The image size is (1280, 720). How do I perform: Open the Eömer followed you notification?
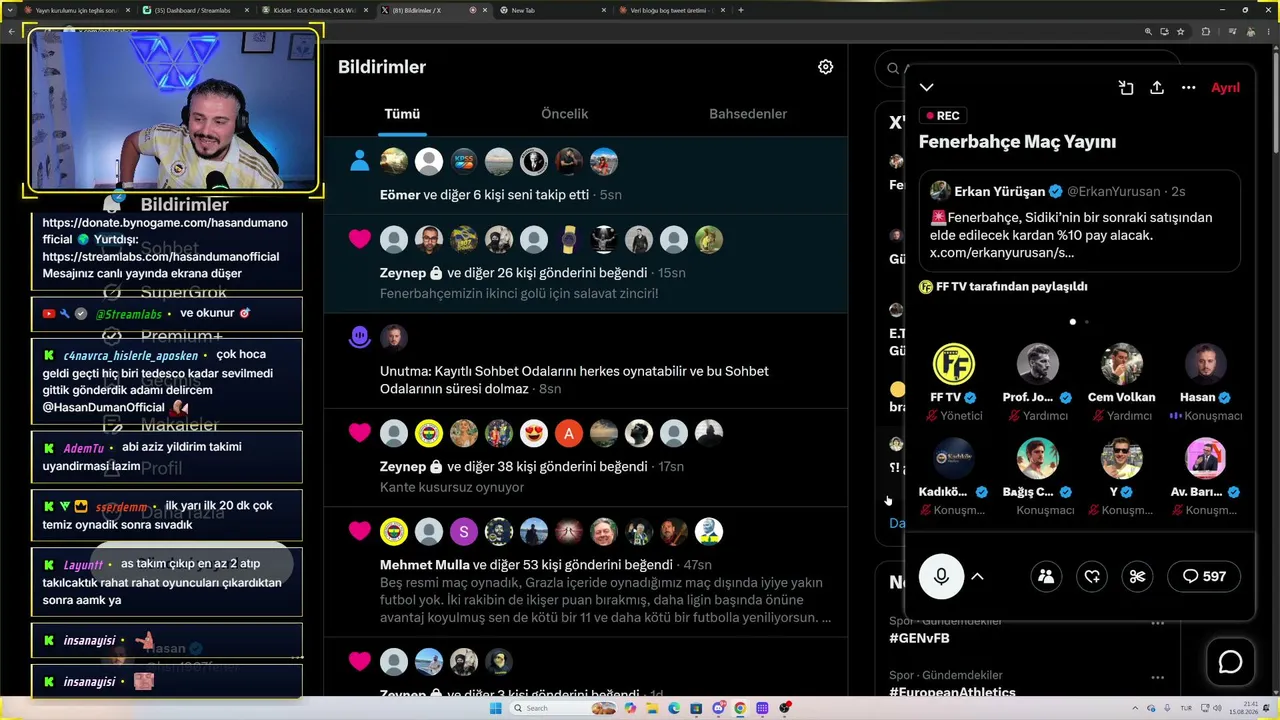coord(585,176)
